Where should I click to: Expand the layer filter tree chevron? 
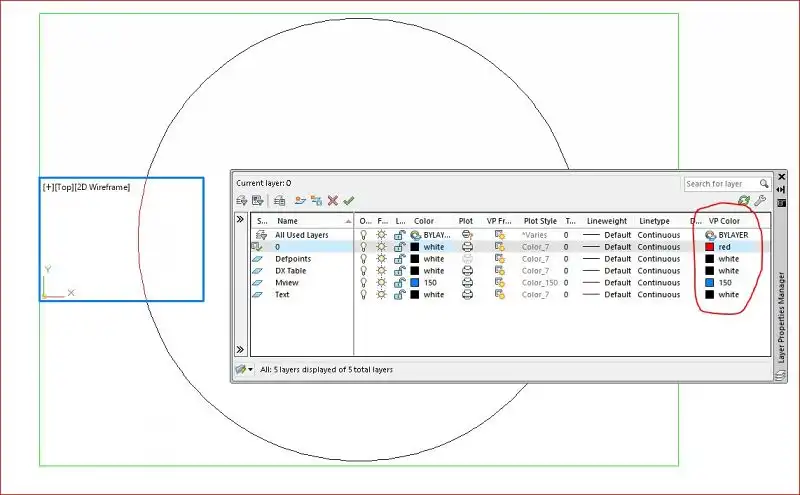coord(240,219)
